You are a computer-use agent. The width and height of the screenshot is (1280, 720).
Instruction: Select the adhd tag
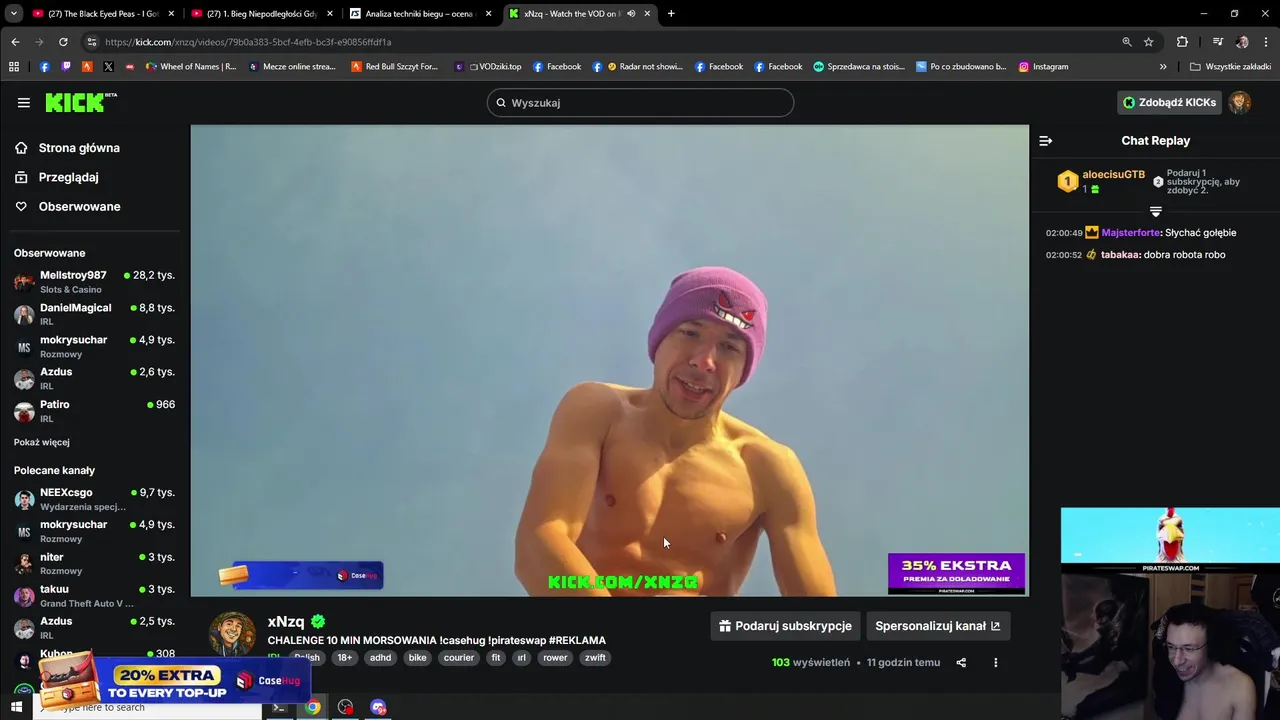click(x=380, y=658)
